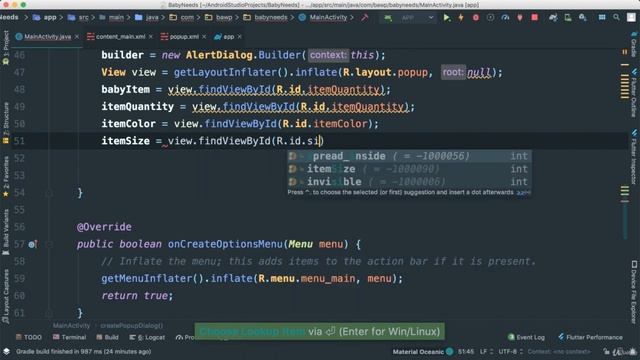Open the Z: Structure tool window
The image size is (640, 360).
point(6,122)
